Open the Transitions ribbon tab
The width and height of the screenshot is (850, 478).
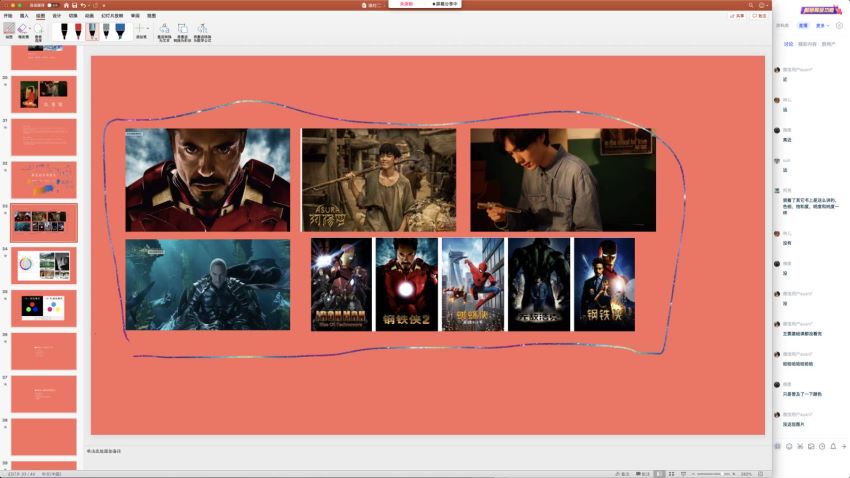point(73,16)
